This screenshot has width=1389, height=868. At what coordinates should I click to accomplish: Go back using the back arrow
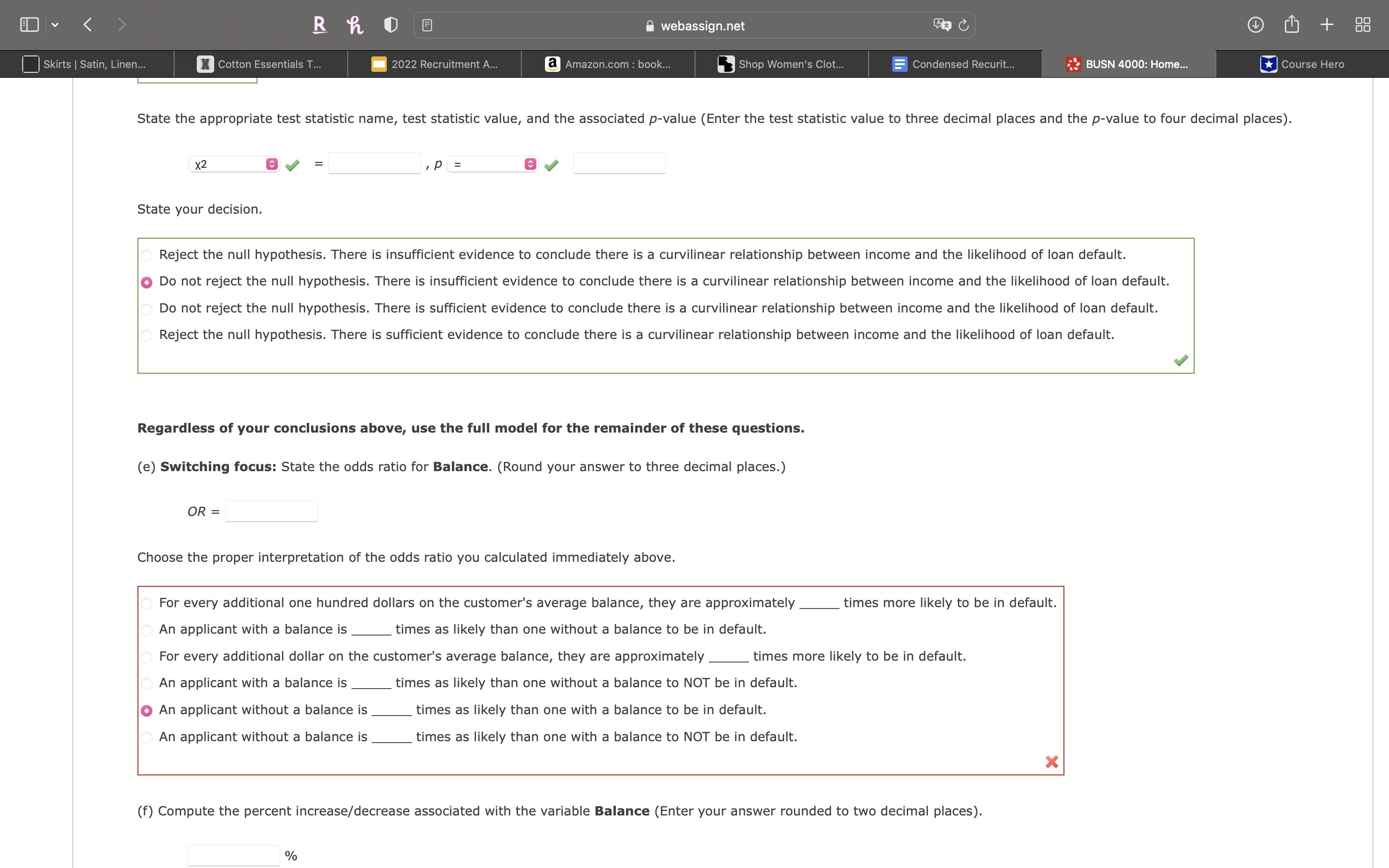coord(87,24)
